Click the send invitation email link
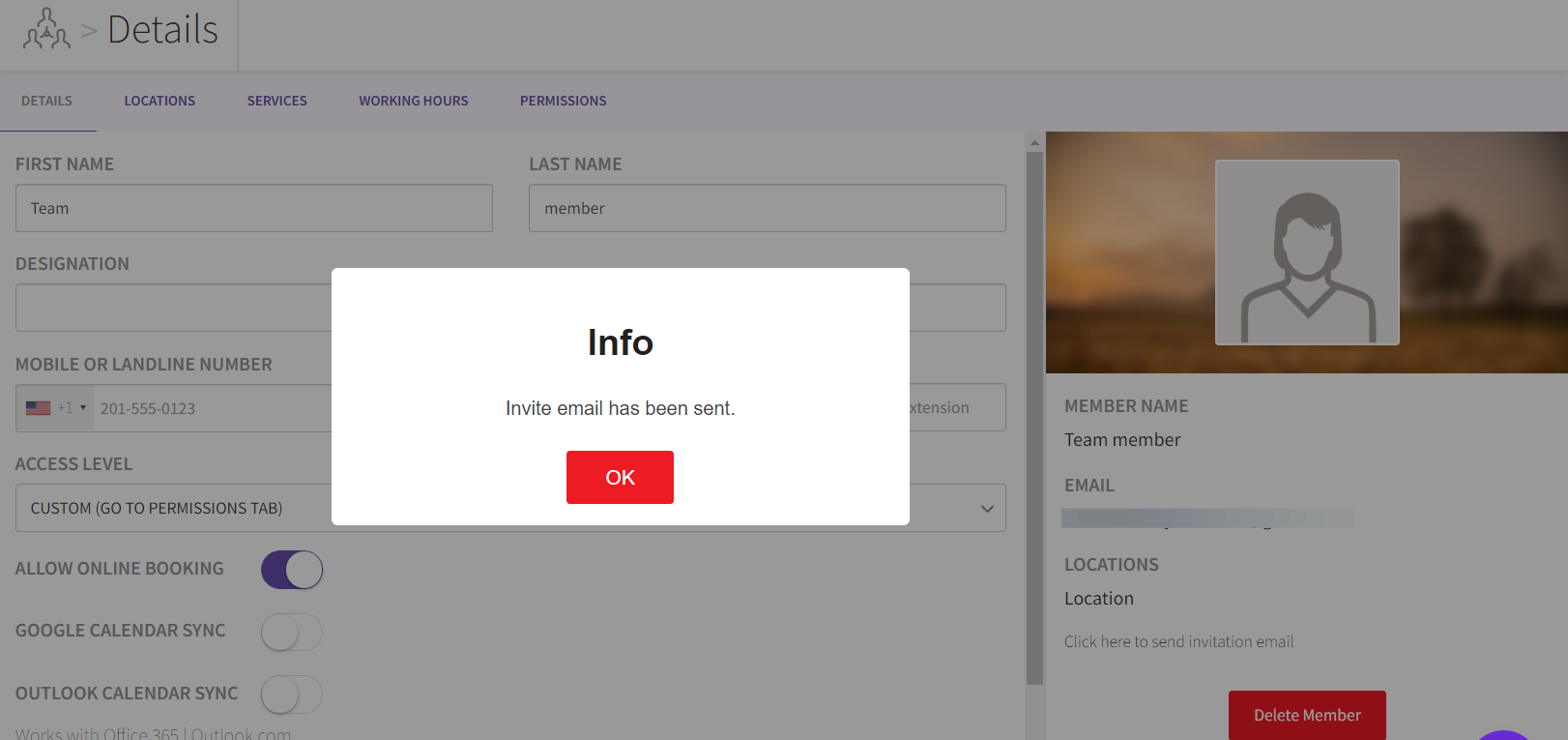 [x=1178, y=641]
